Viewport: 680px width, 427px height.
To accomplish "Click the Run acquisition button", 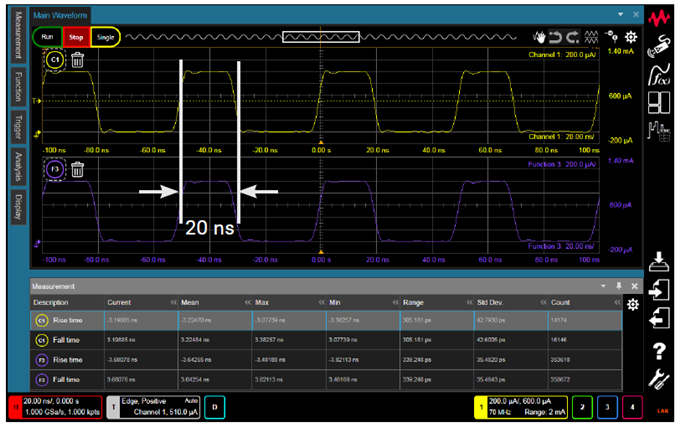I will (x=48, y=37).
